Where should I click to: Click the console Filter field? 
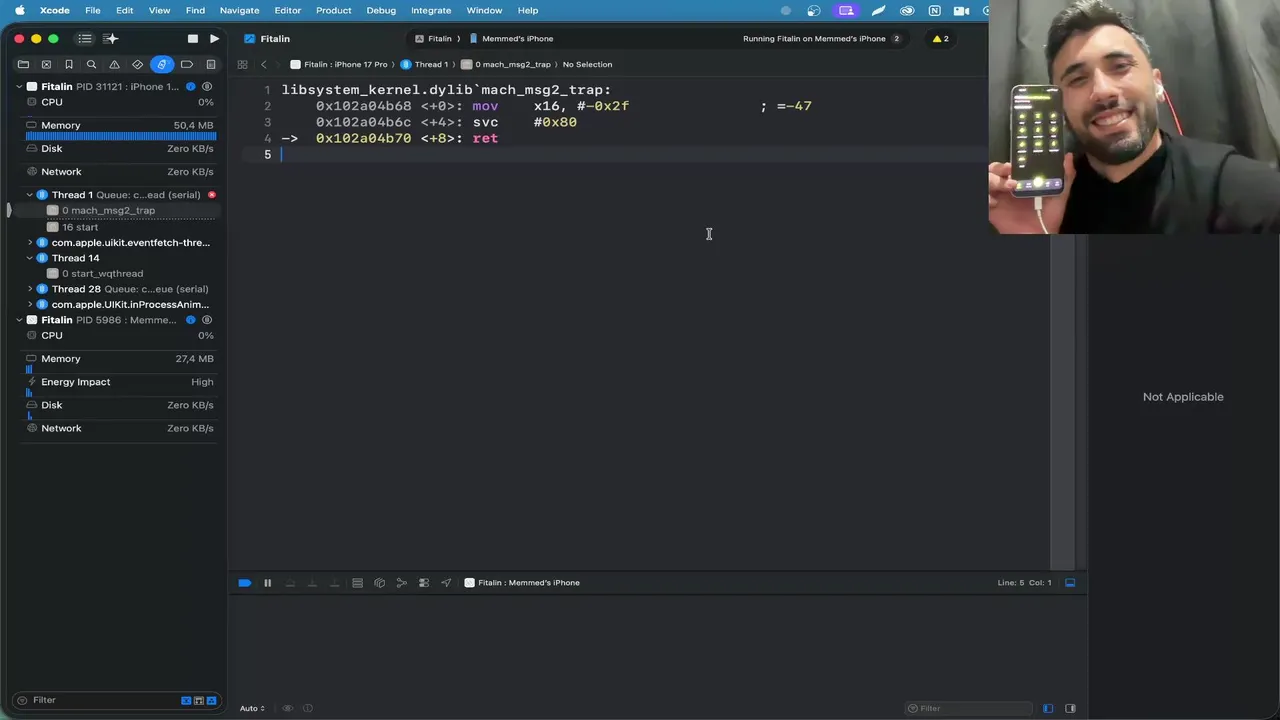point(970,708)
